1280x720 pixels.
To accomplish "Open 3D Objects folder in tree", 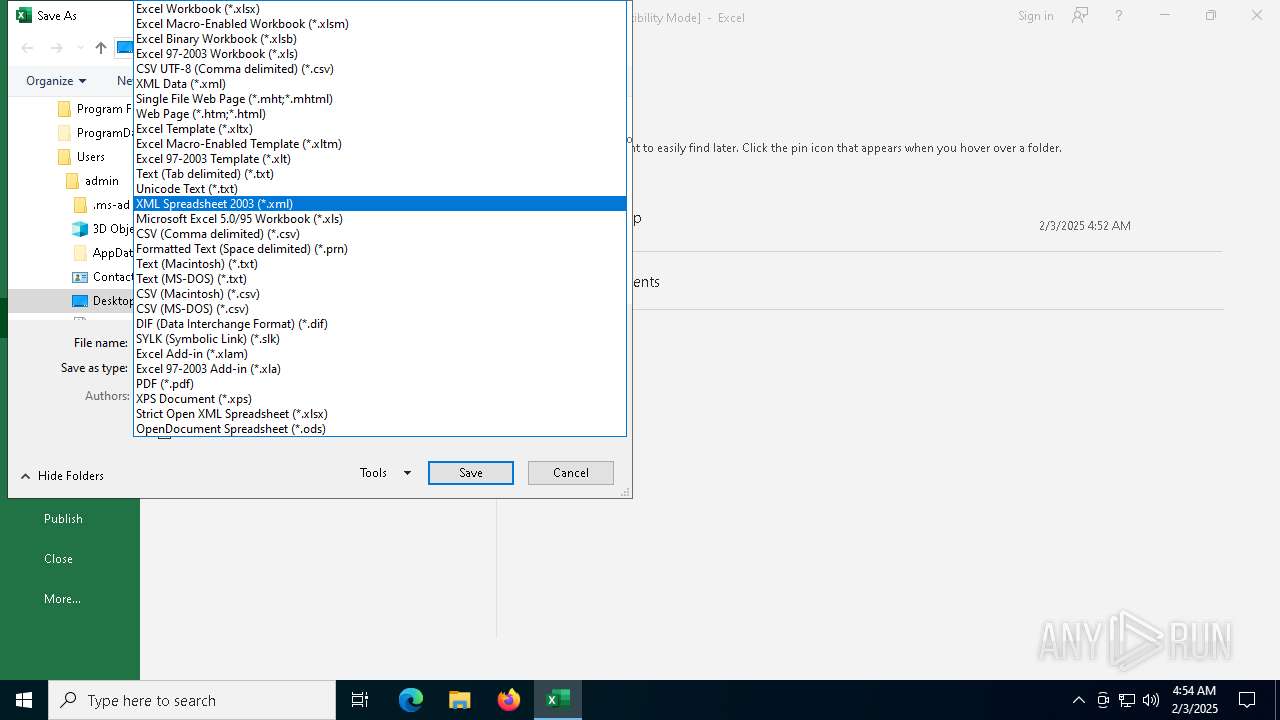I will click(102, 229).
